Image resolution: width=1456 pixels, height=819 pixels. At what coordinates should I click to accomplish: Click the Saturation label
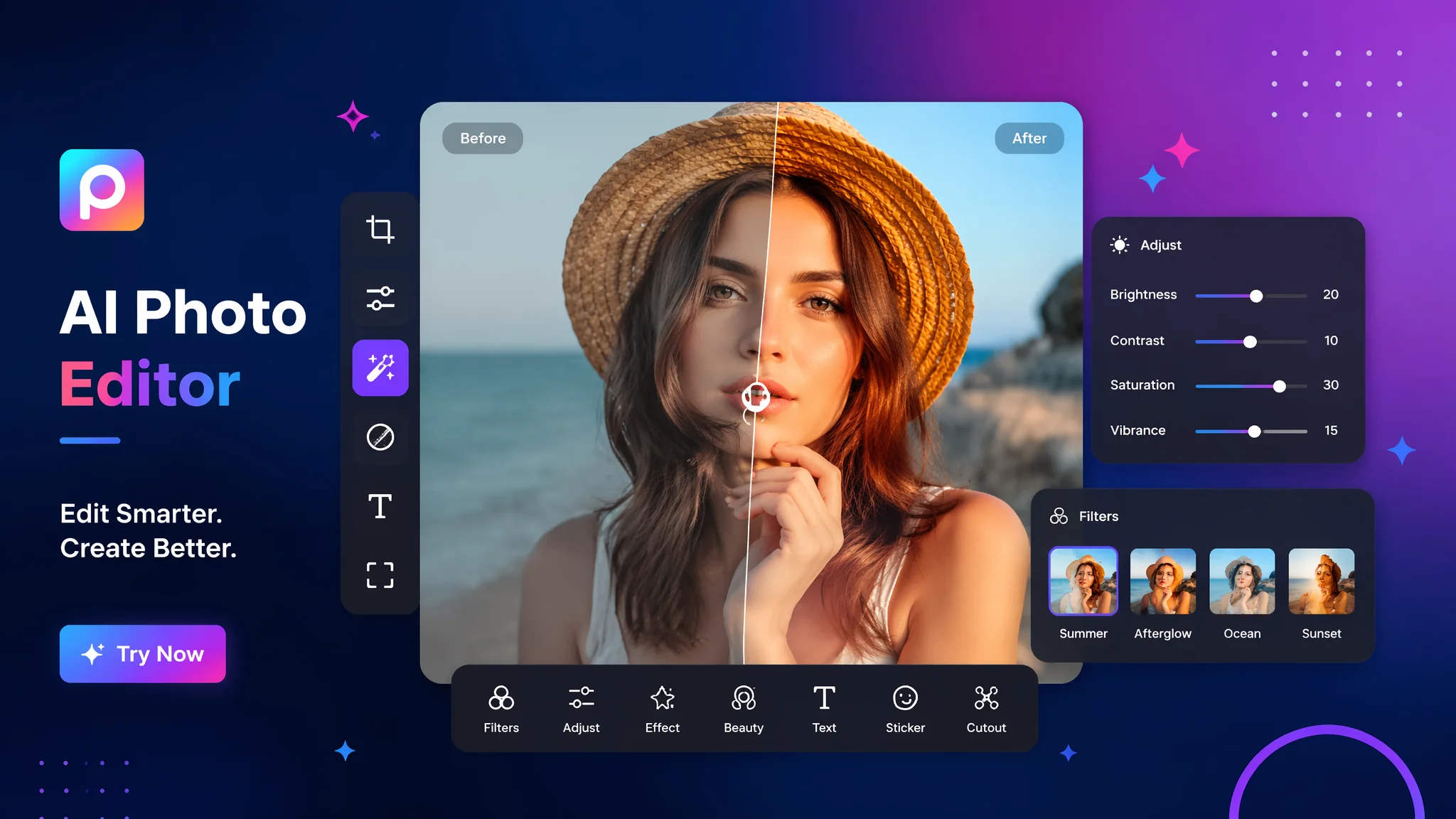tap(1142, 385)
